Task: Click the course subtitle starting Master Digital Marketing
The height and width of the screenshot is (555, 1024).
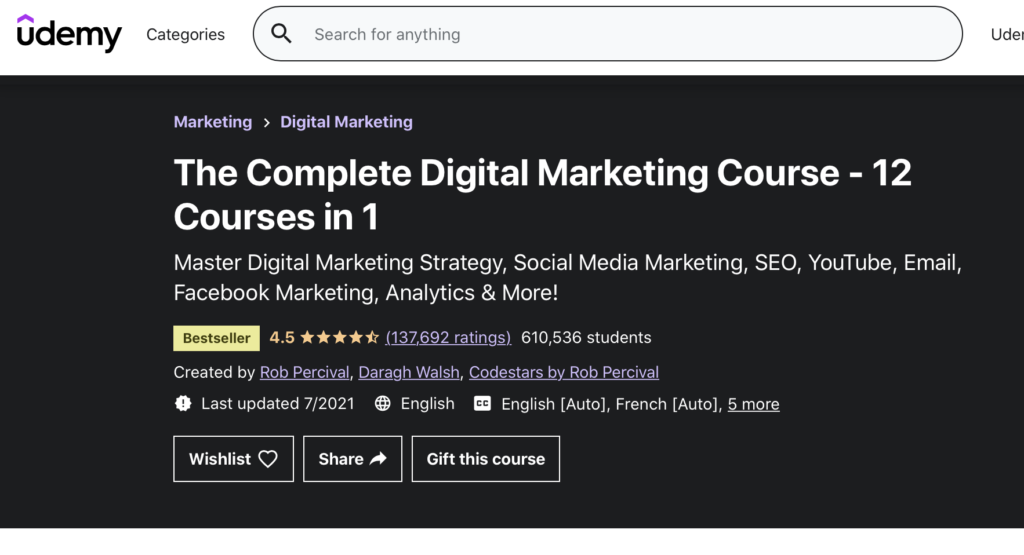Action: [568, 278]
